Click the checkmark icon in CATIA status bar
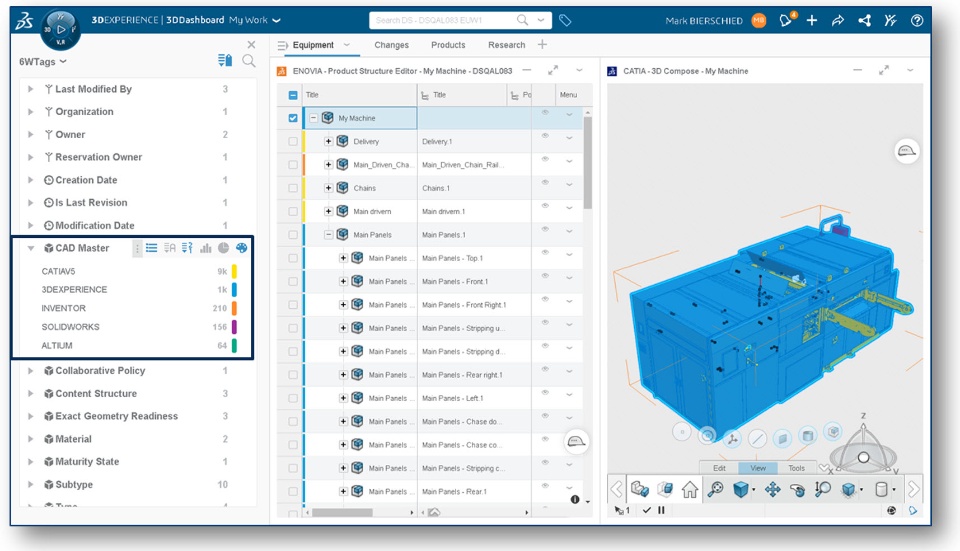Image resolution: width=960 pixels, height=551 pixels. (x=647, y=510)
